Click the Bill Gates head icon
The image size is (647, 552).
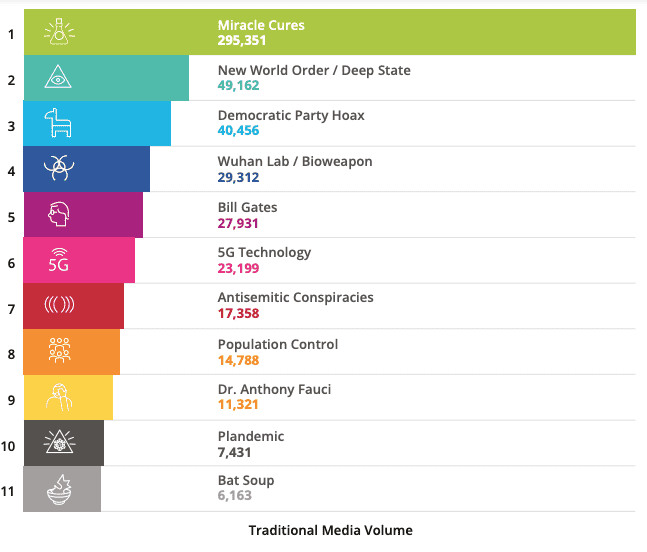pos(59,214)
